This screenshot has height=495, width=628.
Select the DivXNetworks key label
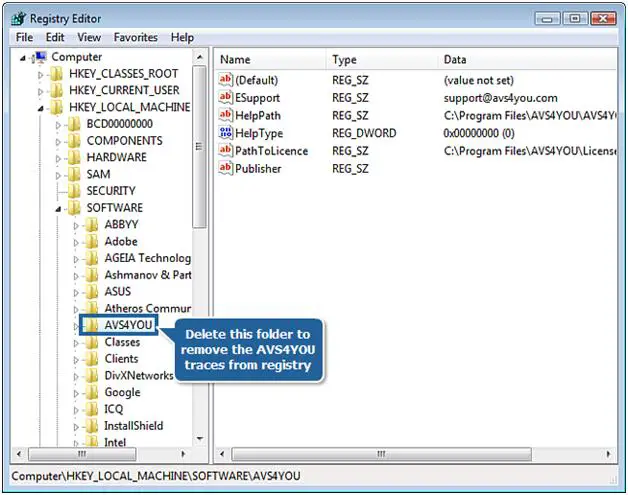139,376
